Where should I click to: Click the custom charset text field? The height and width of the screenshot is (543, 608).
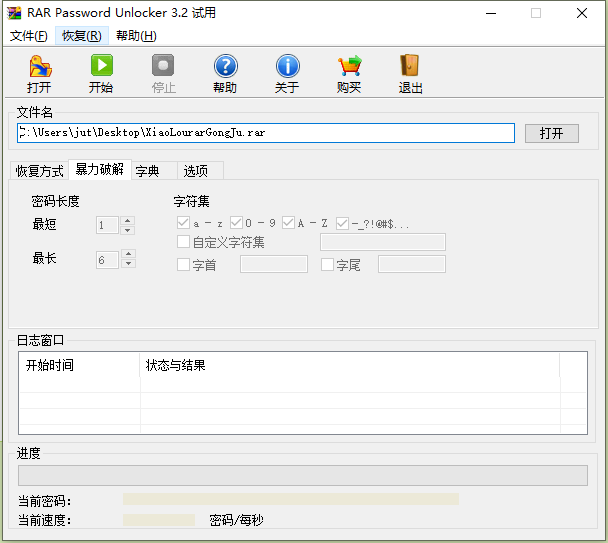383,242
